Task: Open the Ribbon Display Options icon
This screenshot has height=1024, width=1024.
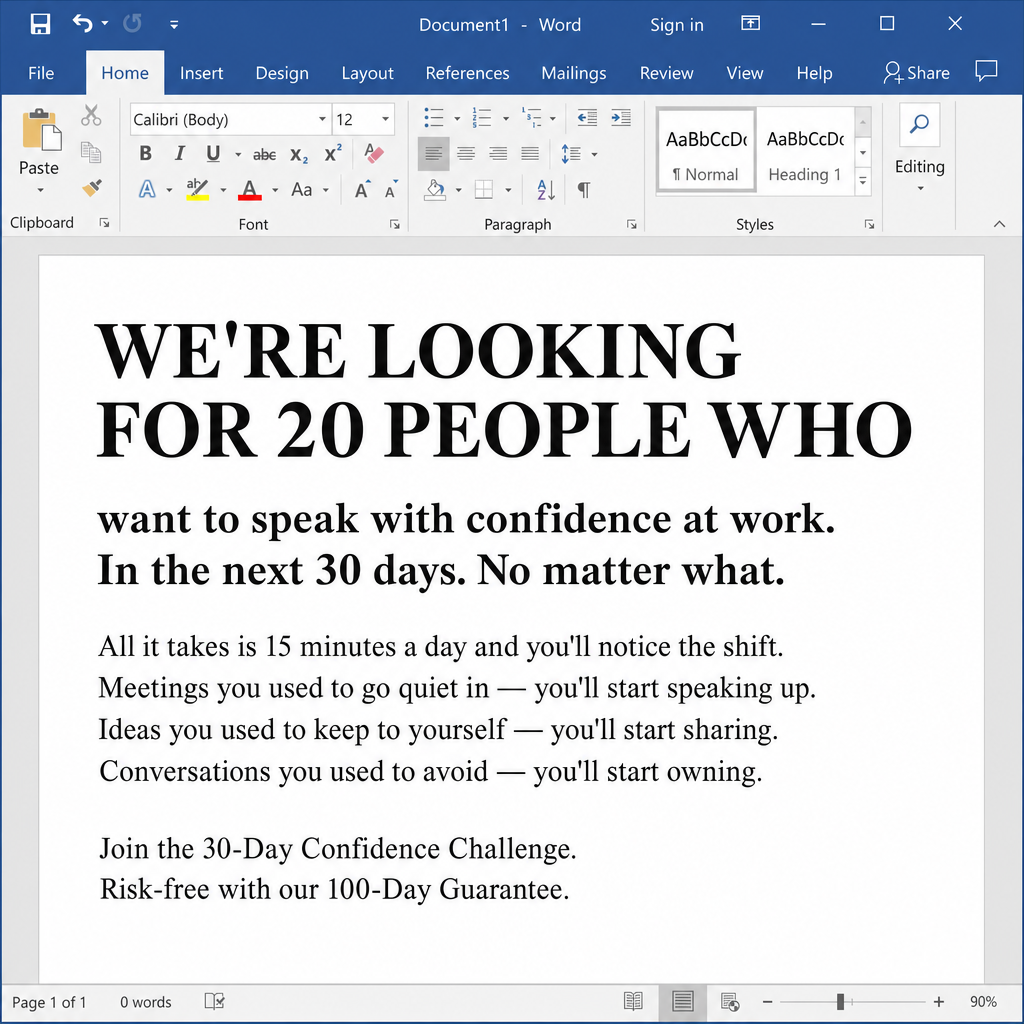Action: tap(750, 24)
